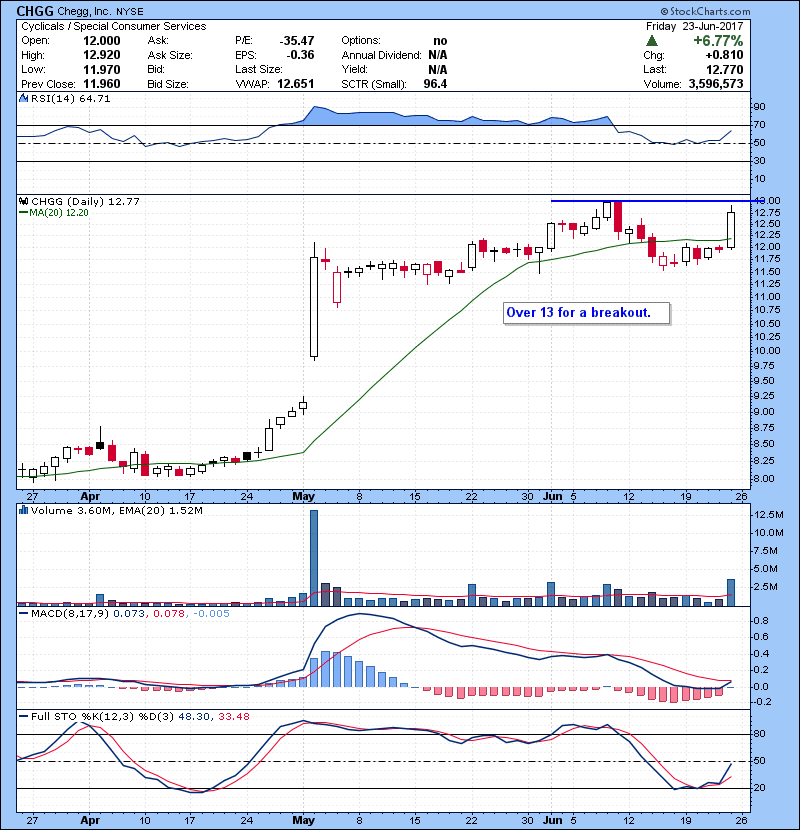Click the Prev Close value 11.960
The width and height of the screenshot is (800, 830).
point(102,84)
